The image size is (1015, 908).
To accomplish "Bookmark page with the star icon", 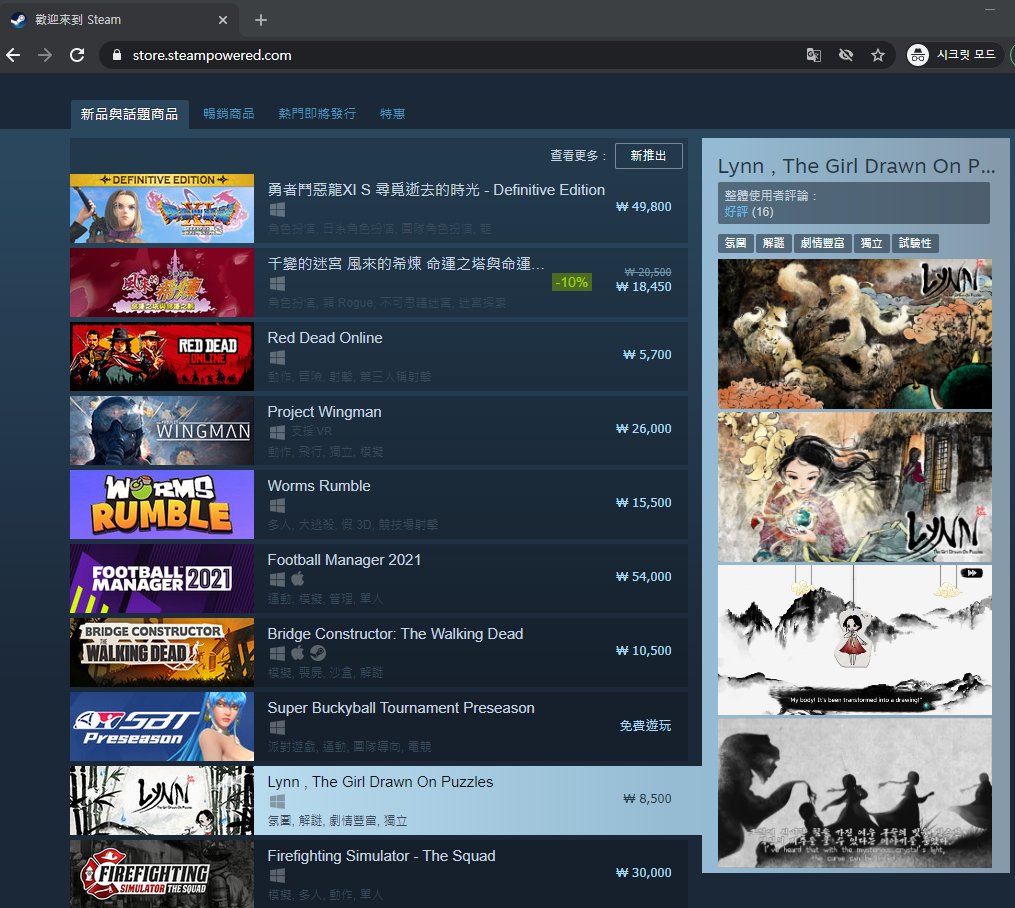I will point(878,55).
